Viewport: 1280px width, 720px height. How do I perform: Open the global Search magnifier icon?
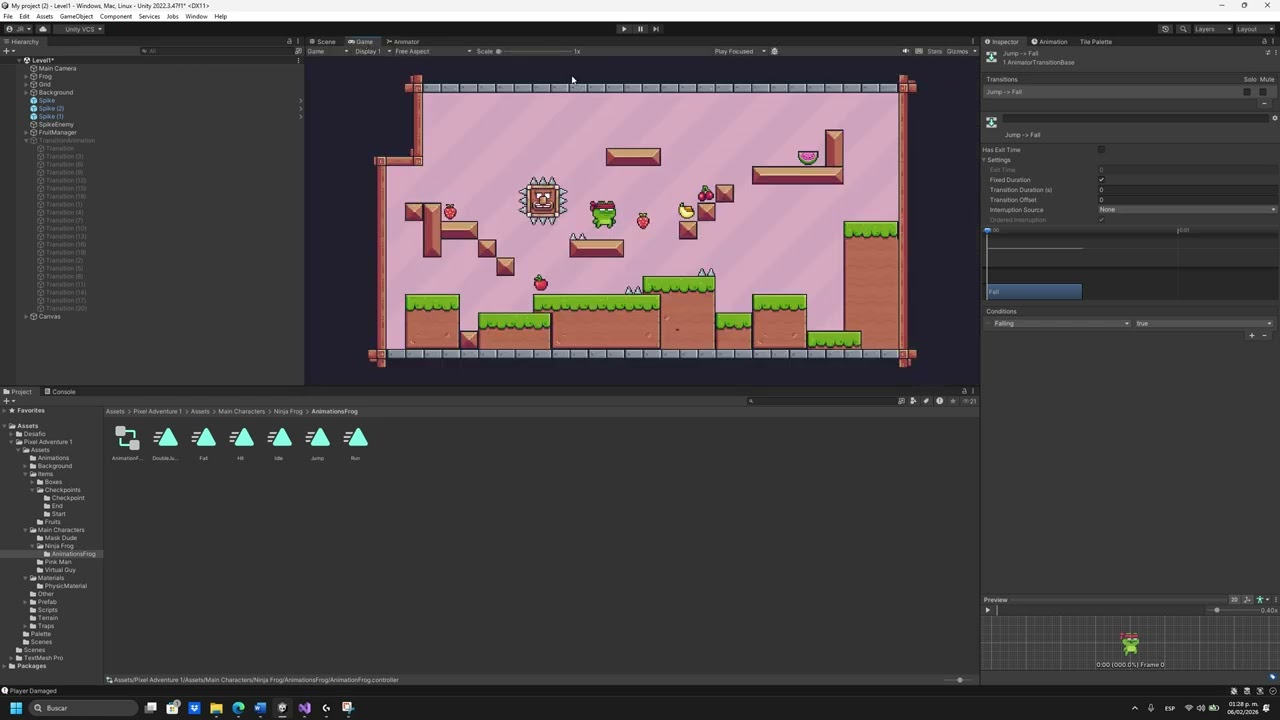[1183, 29]
